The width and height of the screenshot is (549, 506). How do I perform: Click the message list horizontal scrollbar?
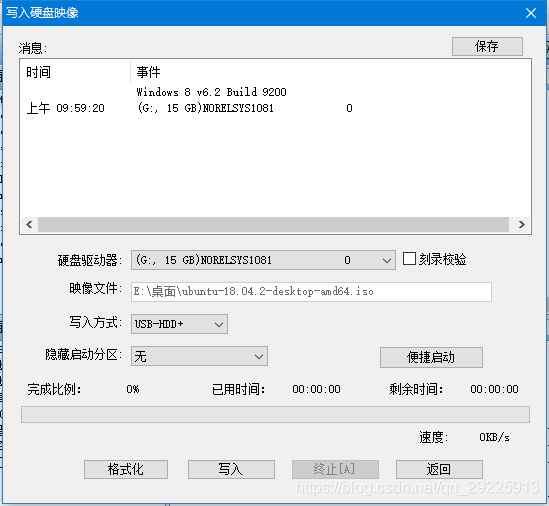pyautogui.click(x=273, y=224)
